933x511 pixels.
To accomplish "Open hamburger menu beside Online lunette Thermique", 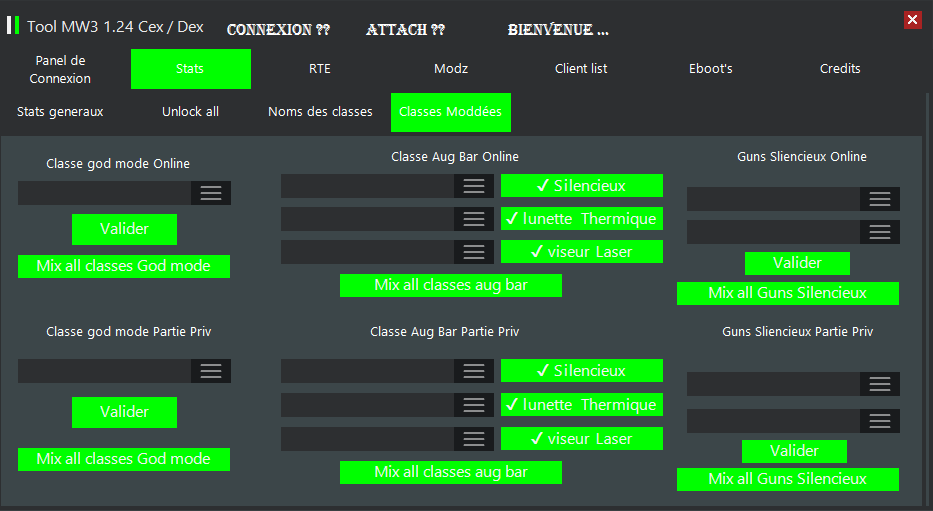I will 474,219.
